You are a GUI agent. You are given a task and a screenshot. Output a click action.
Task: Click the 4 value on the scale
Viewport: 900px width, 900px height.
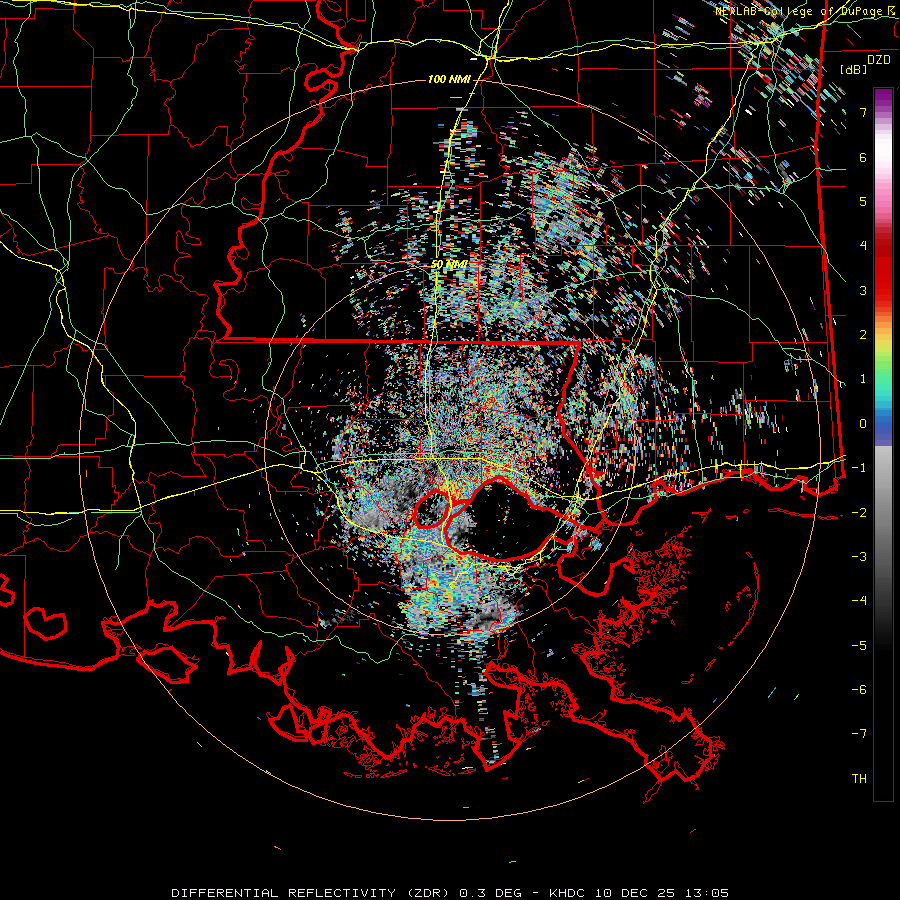click(863, 246)
